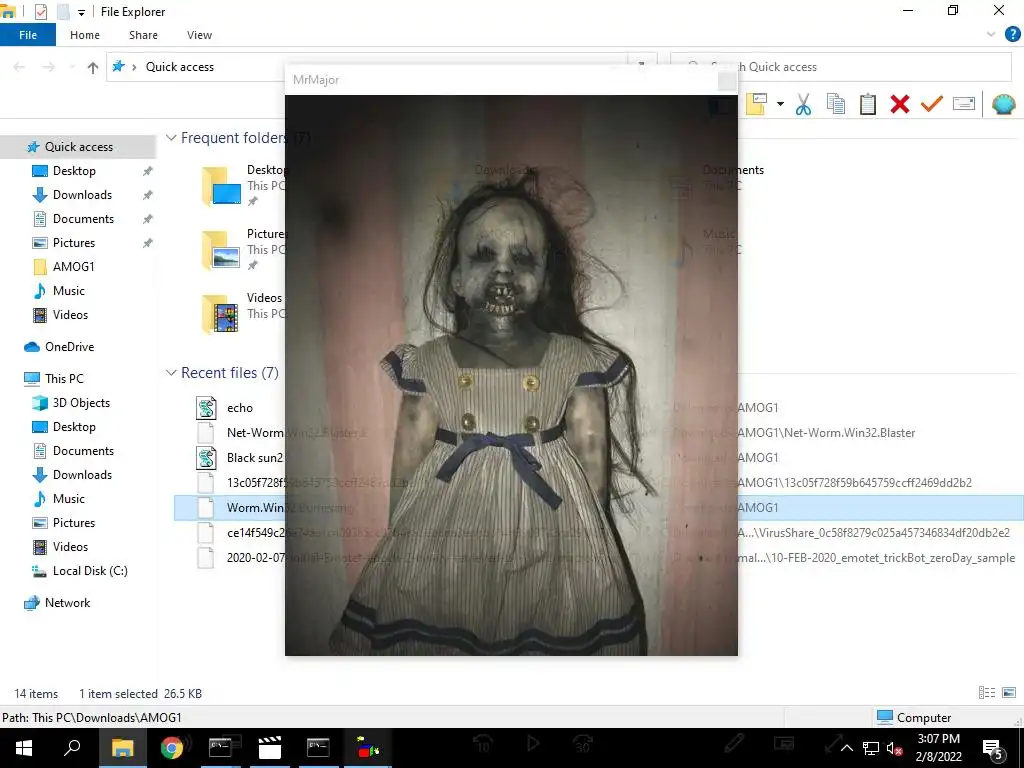The width and height of the screenshot is (1024, 768).
Task: Switch to large icons view in status bar
Action: pyautogui.click(x=1008, y=693)
